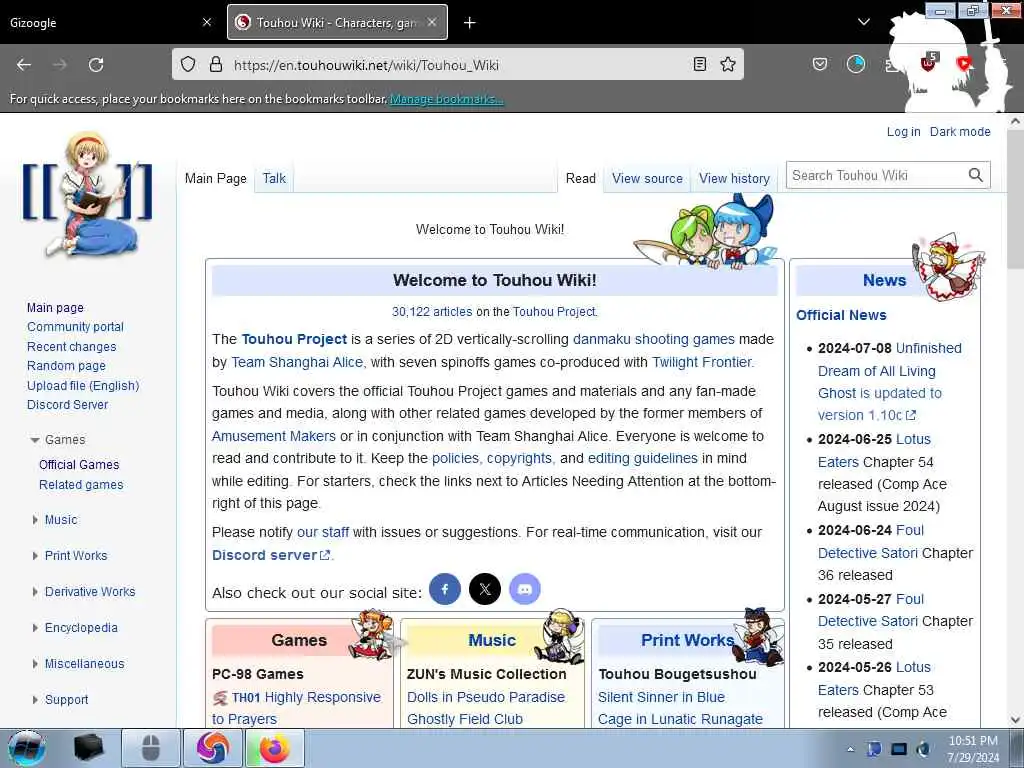
Task: Show site security padlock information
Action: tap(216, 64)
